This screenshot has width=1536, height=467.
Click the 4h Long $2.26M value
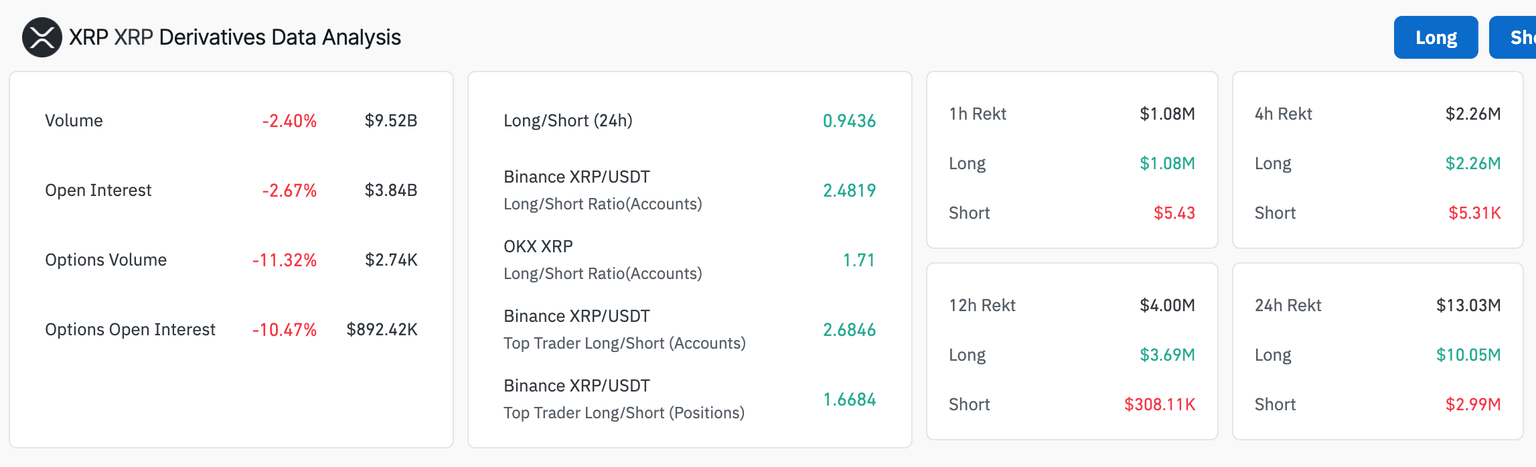pos(1473,164)
